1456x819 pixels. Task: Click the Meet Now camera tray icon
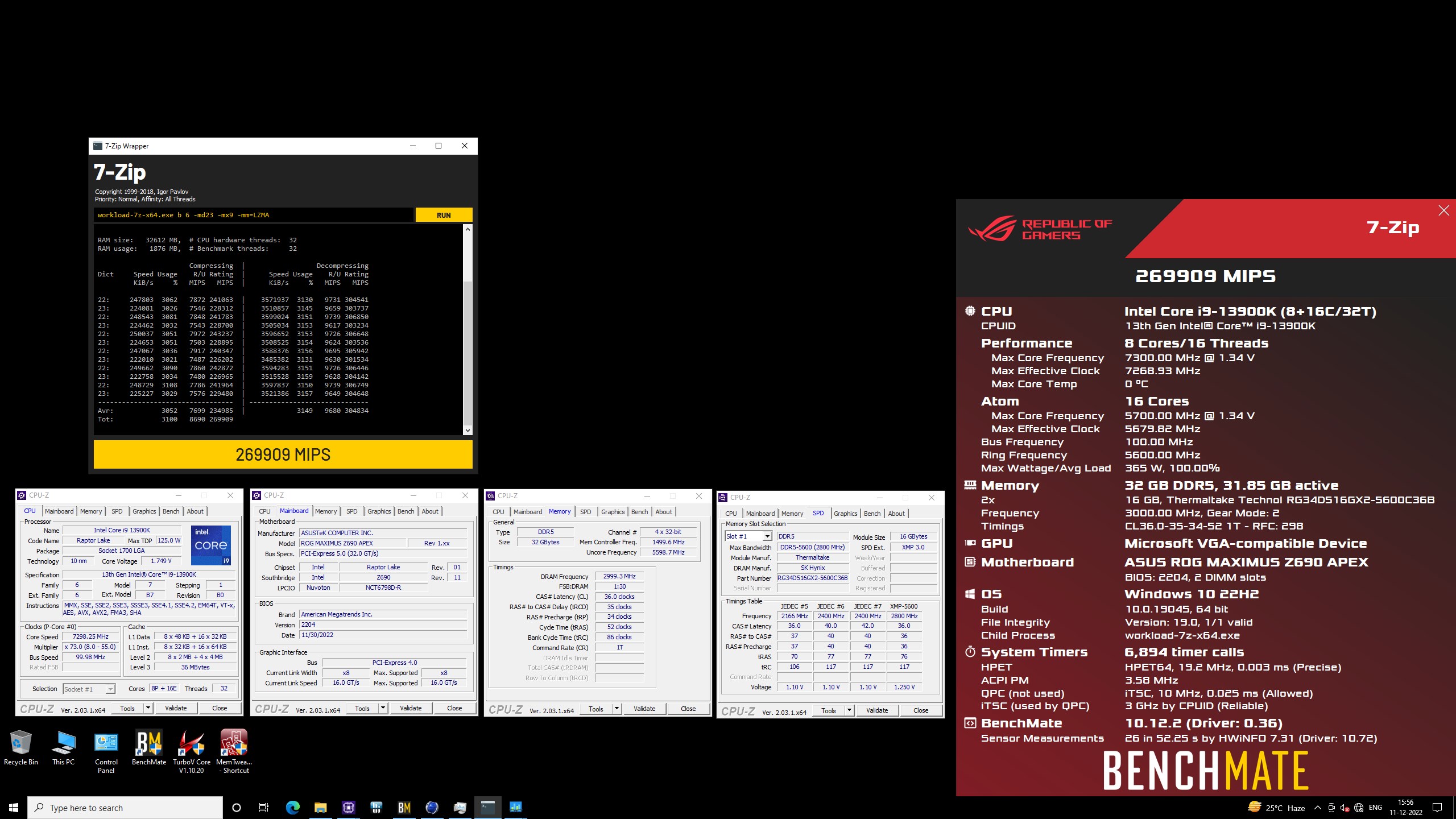pos(1331,808)
